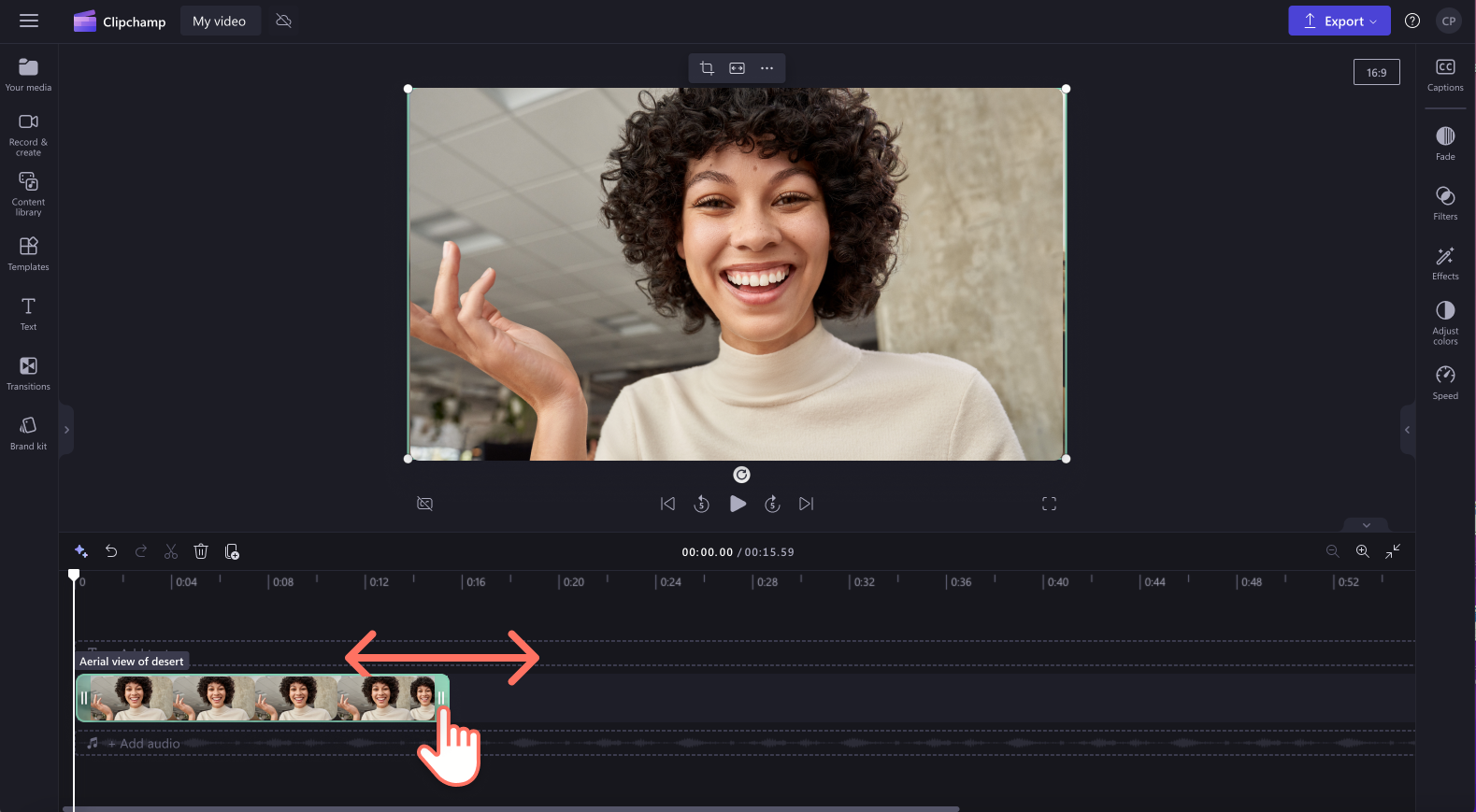Click the 0:40 mark on timeline ruler
The image size is (1476, 812).
coord(1057,582)
